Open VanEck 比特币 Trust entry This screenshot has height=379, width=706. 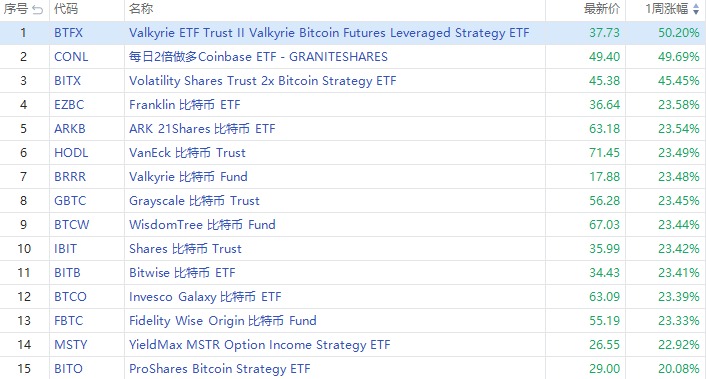pyautogui.click(x=187, y=153)
